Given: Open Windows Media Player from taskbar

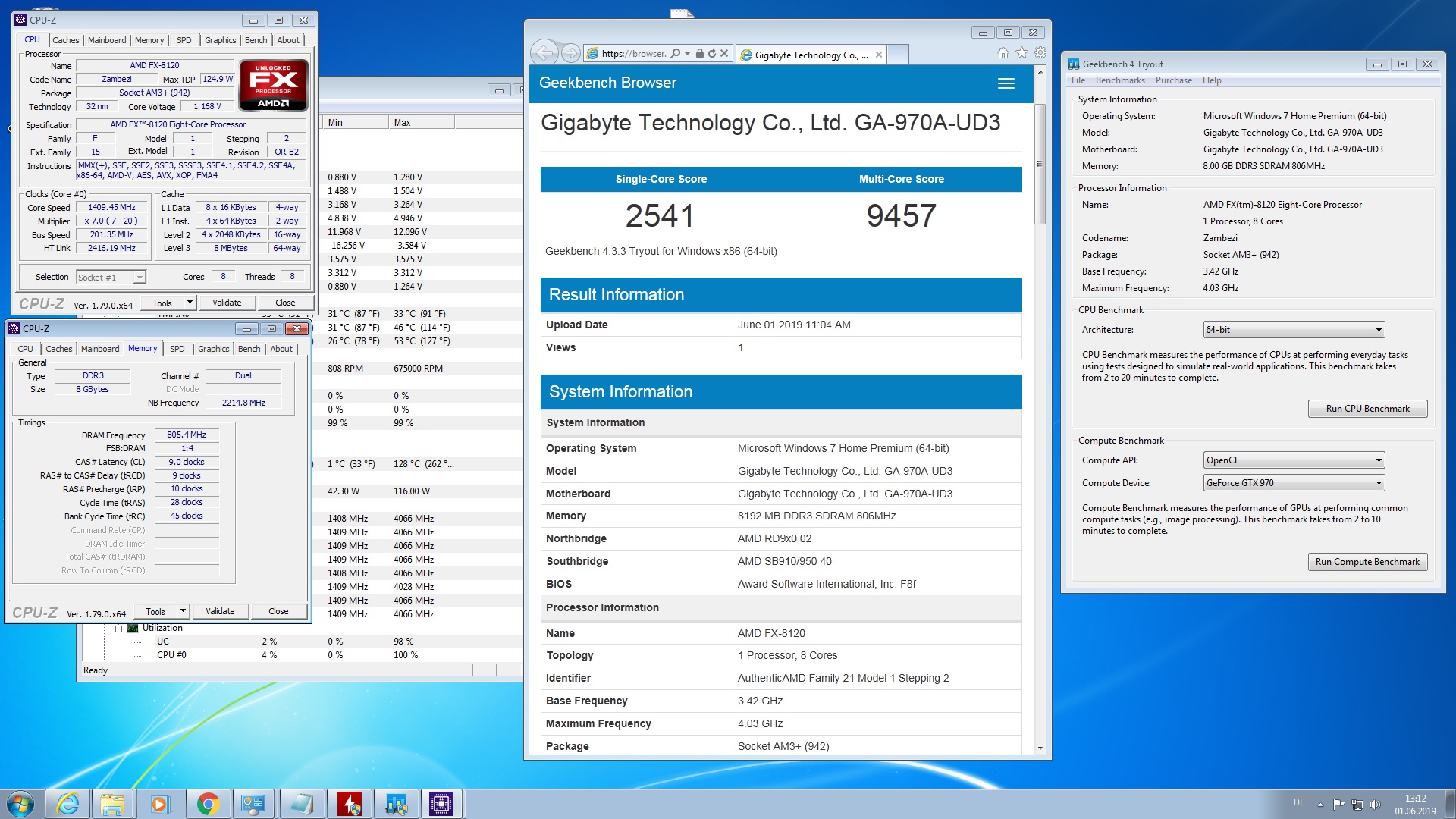Looking at the screenshot, I should (x=159, y=804).
